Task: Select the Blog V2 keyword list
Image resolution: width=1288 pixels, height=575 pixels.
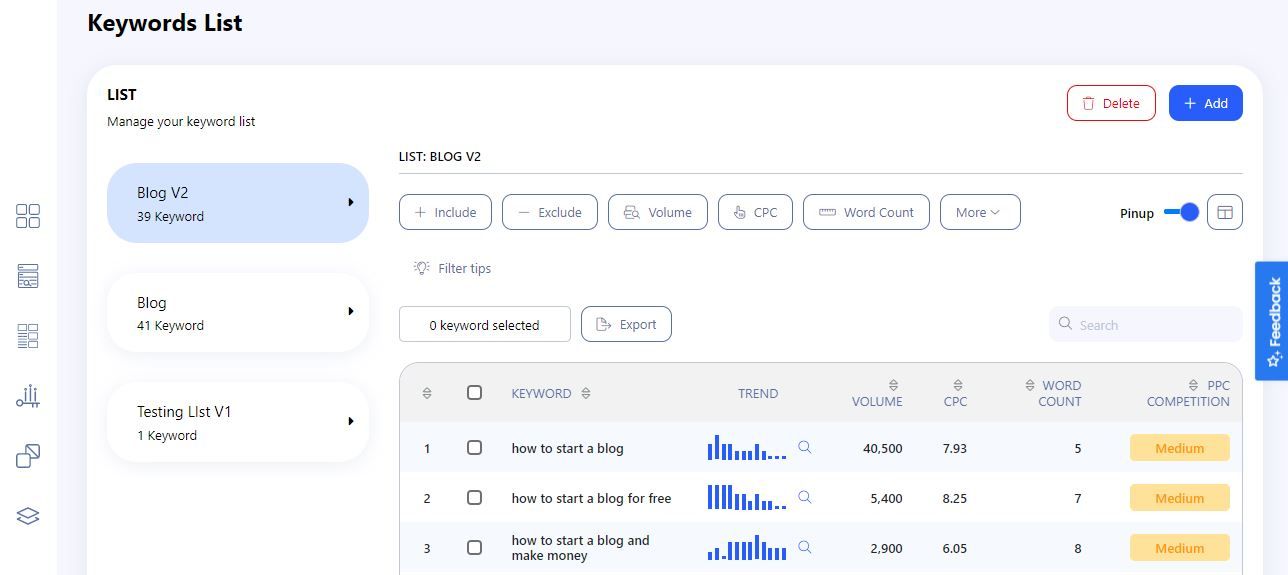Action: click(238, 203)
